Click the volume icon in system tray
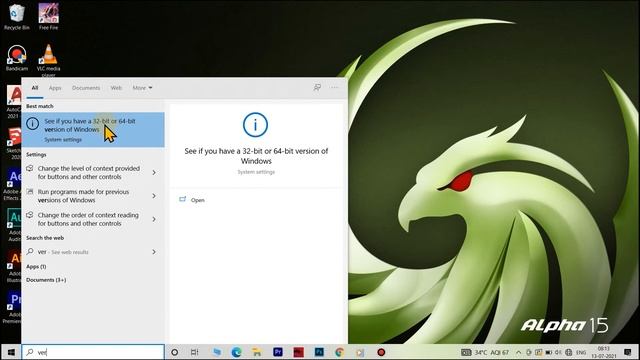This screenshot has width=640, height=360. 558,352
